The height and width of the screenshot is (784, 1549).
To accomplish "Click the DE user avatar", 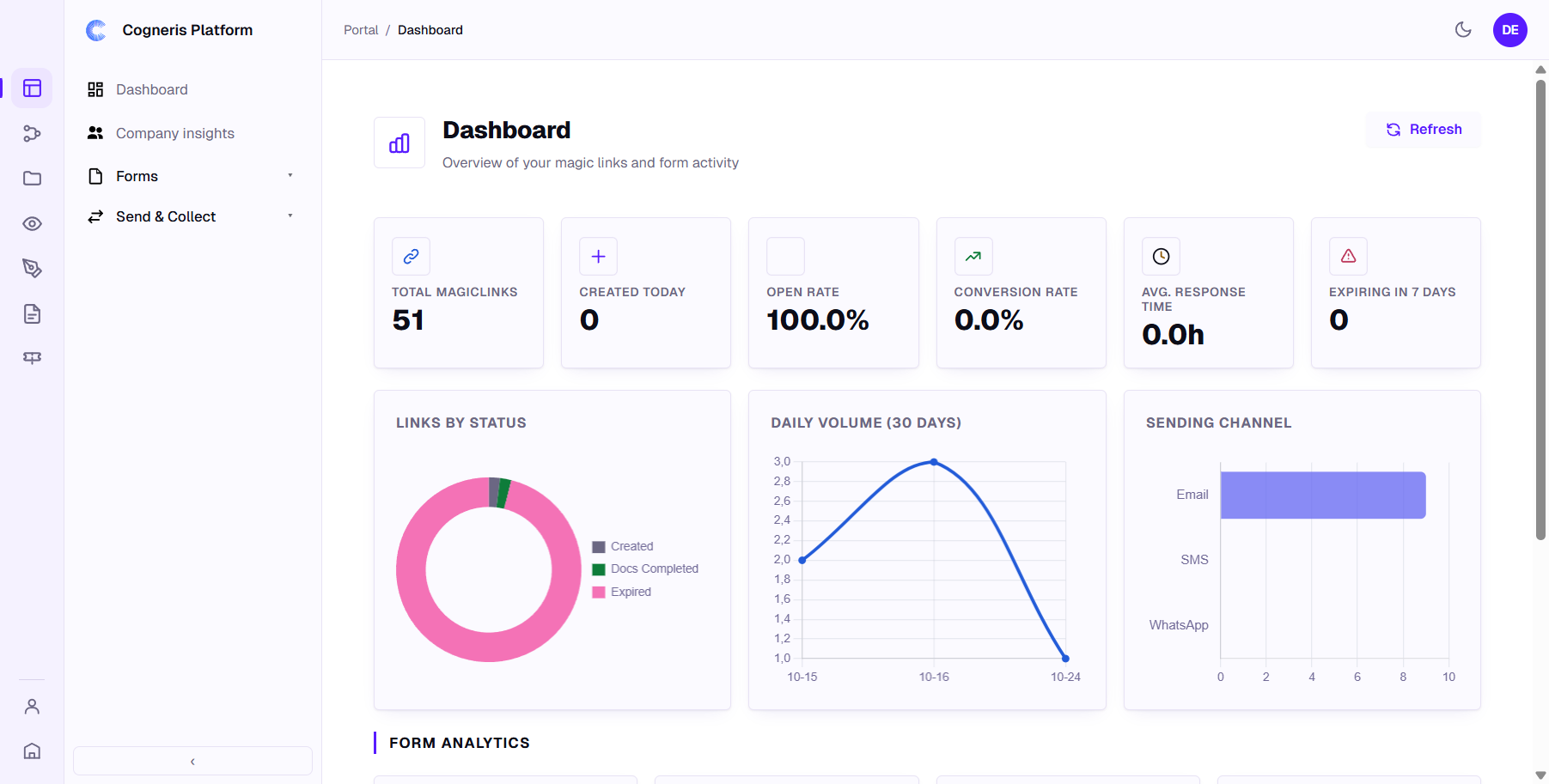I will 1509,30.
